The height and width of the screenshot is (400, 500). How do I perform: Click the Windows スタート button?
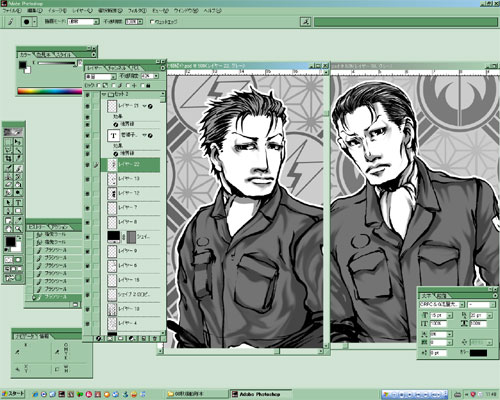point(13,394)
